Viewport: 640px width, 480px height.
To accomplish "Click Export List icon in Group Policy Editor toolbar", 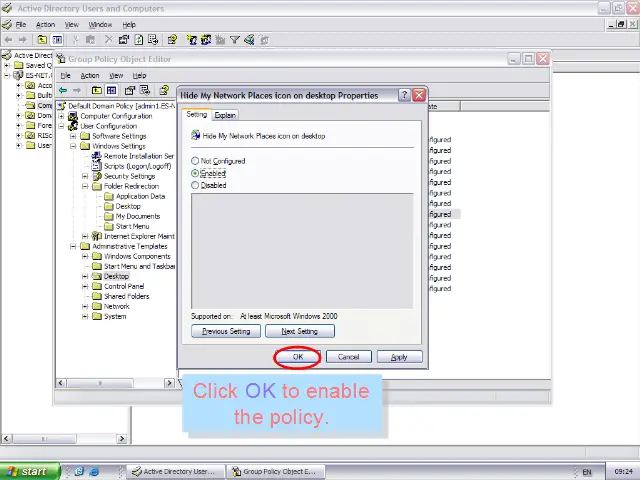I will (145, 90).
